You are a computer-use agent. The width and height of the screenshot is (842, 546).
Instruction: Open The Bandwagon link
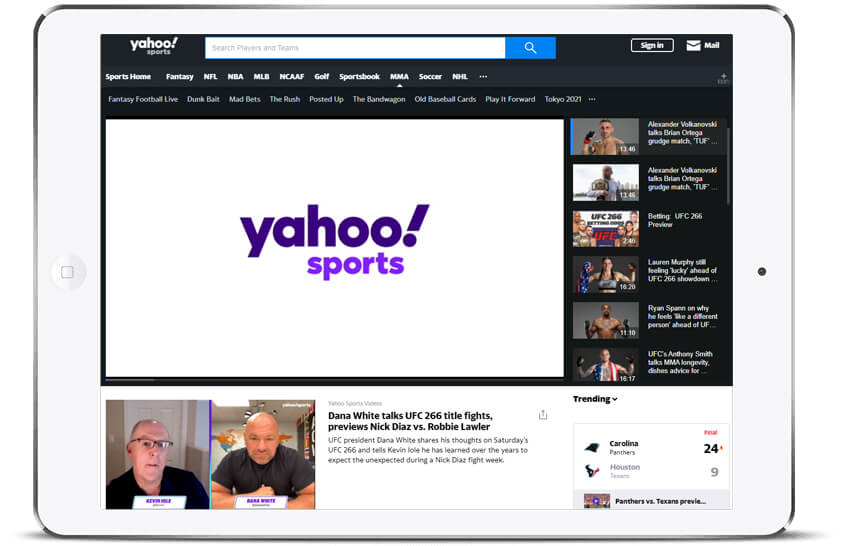pyautogui.click(x=379, y=99)
